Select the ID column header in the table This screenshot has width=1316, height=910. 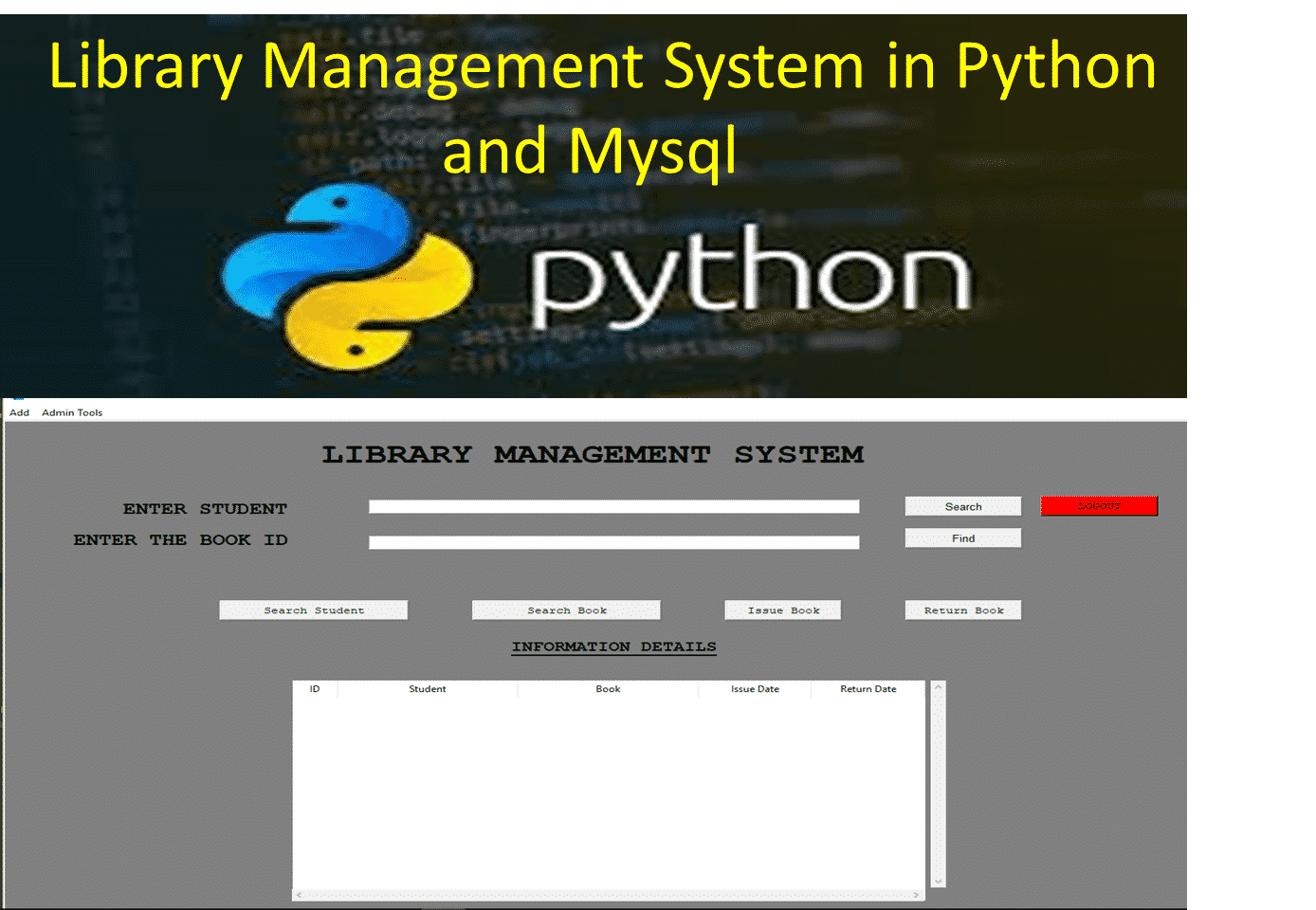click(x=314, y=689)
